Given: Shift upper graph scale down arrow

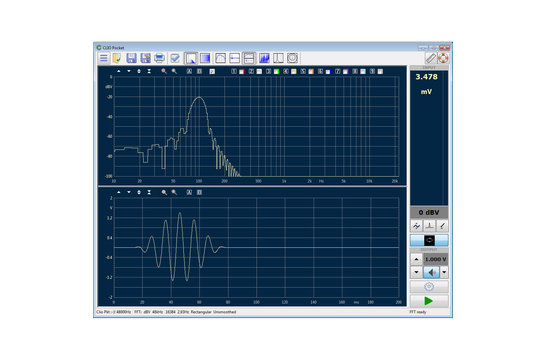Looking at the screenshot, I should [x=129, y=71].
